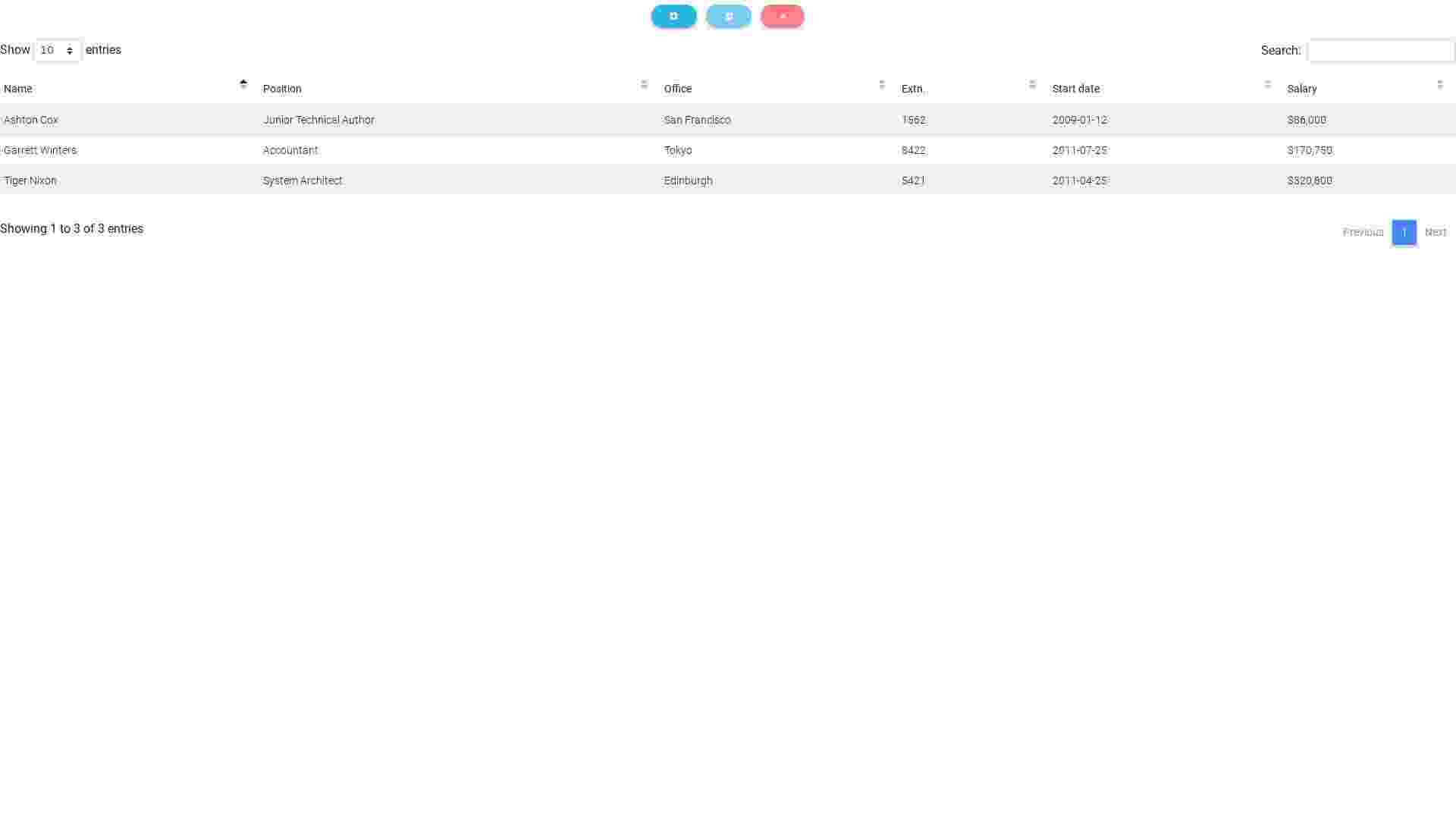Click the Start date sort icon
This screenshot has width=1456, height=819.
click(x=1267, y=84)
